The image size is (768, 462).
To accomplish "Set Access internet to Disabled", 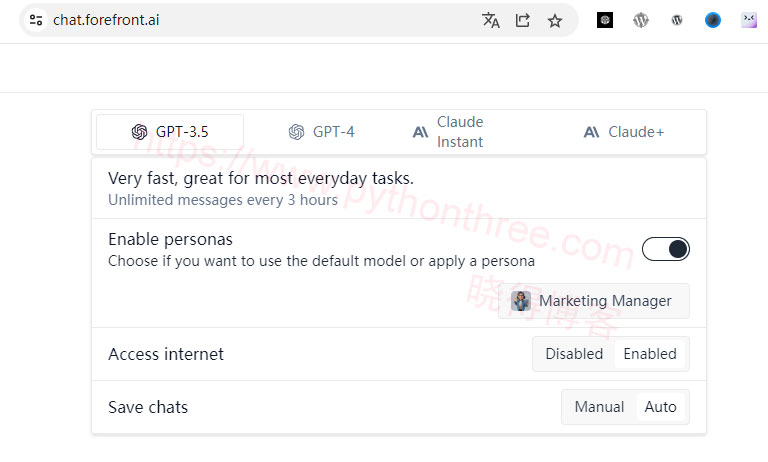I will 574,354.
